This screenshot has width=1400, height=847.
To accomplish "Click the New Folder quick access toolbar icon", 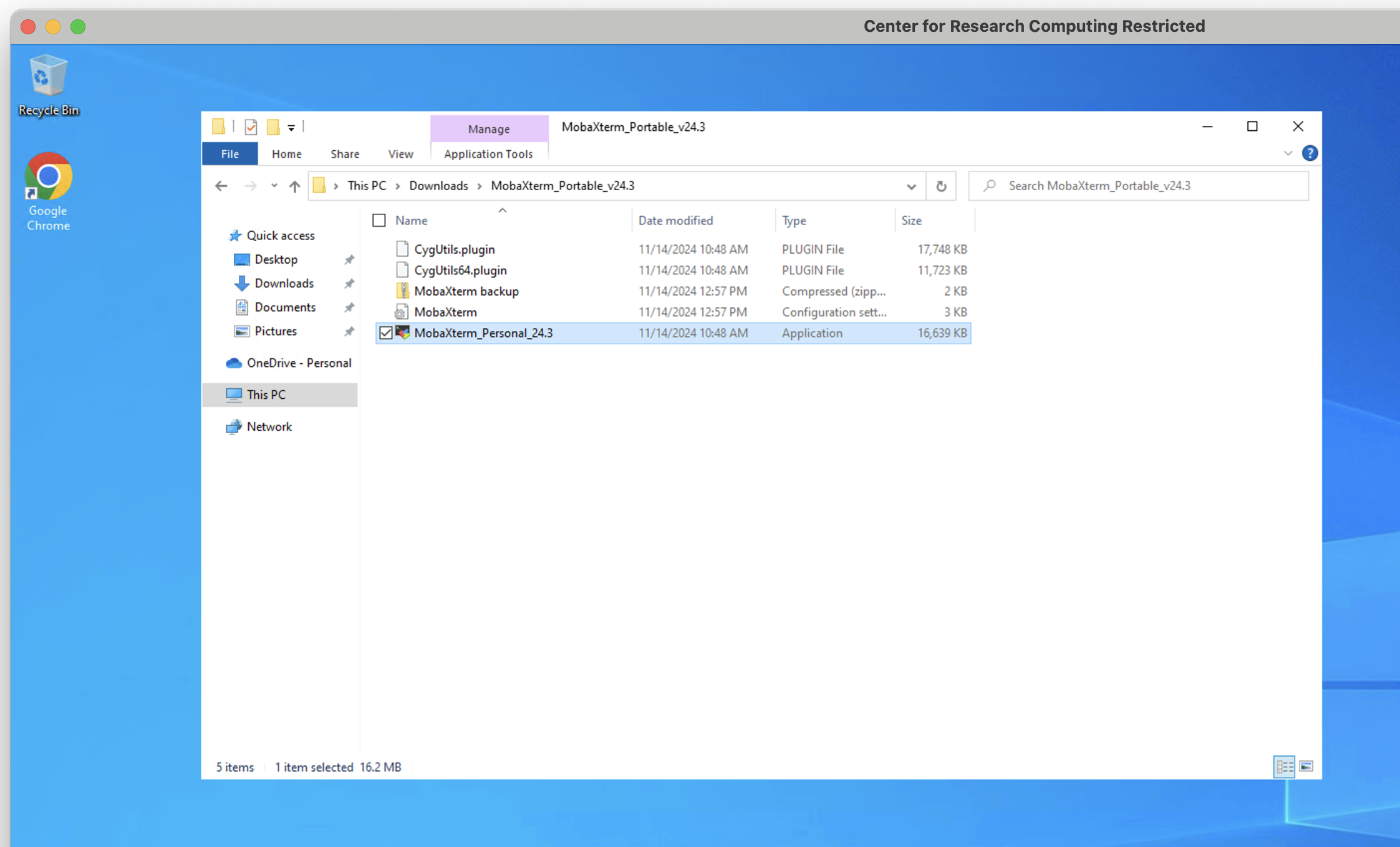I will click(273, 127).
